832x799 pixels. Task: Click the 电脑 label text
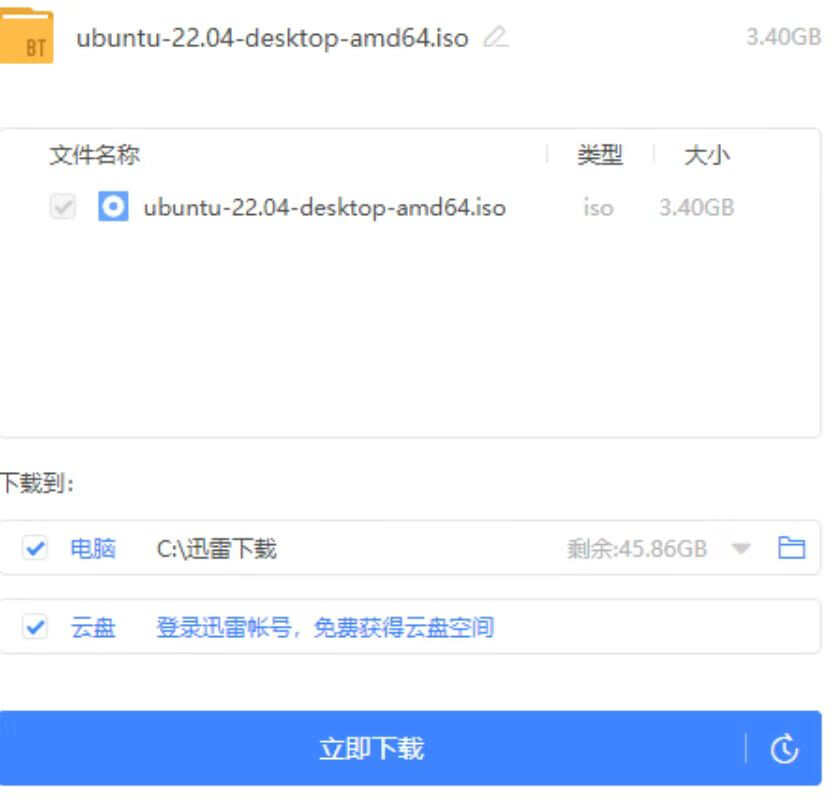click(x=93, y=548)
